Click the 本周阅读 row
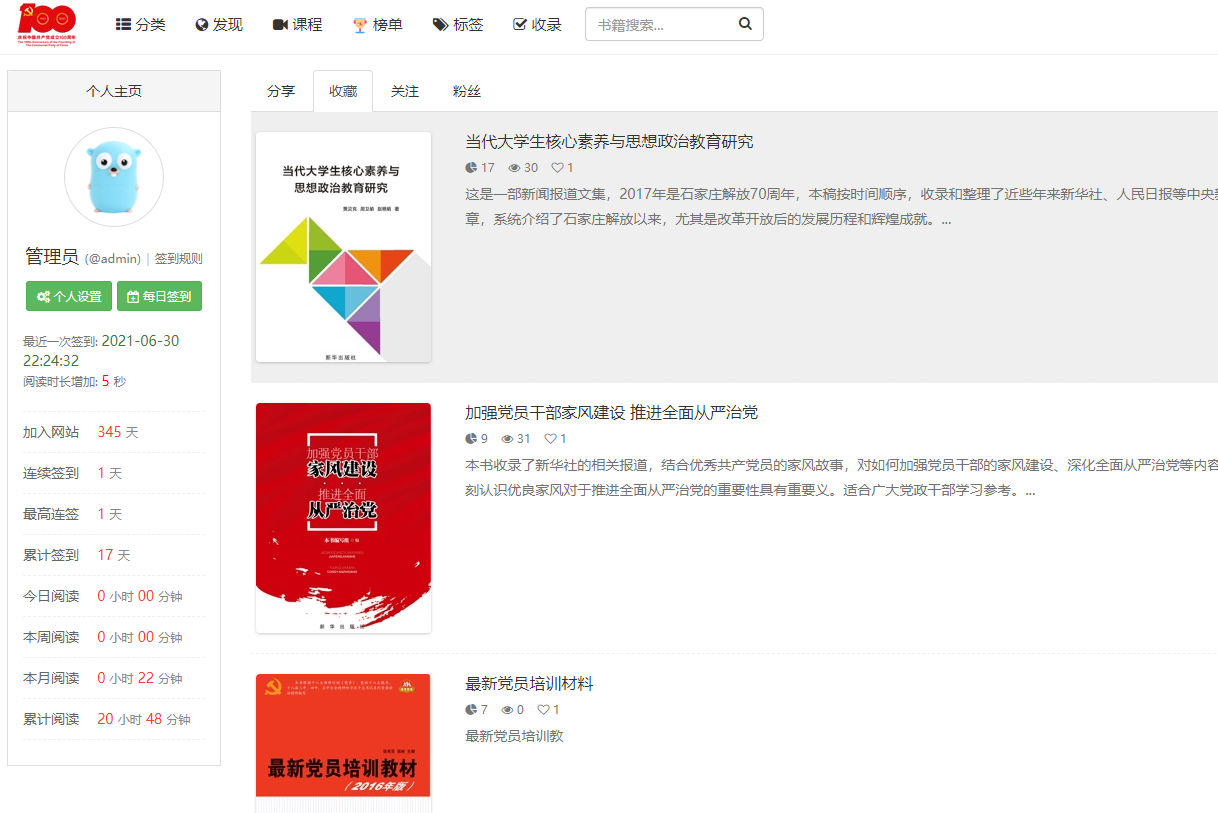Viewport: 1218px width, 813px height. 114,637
